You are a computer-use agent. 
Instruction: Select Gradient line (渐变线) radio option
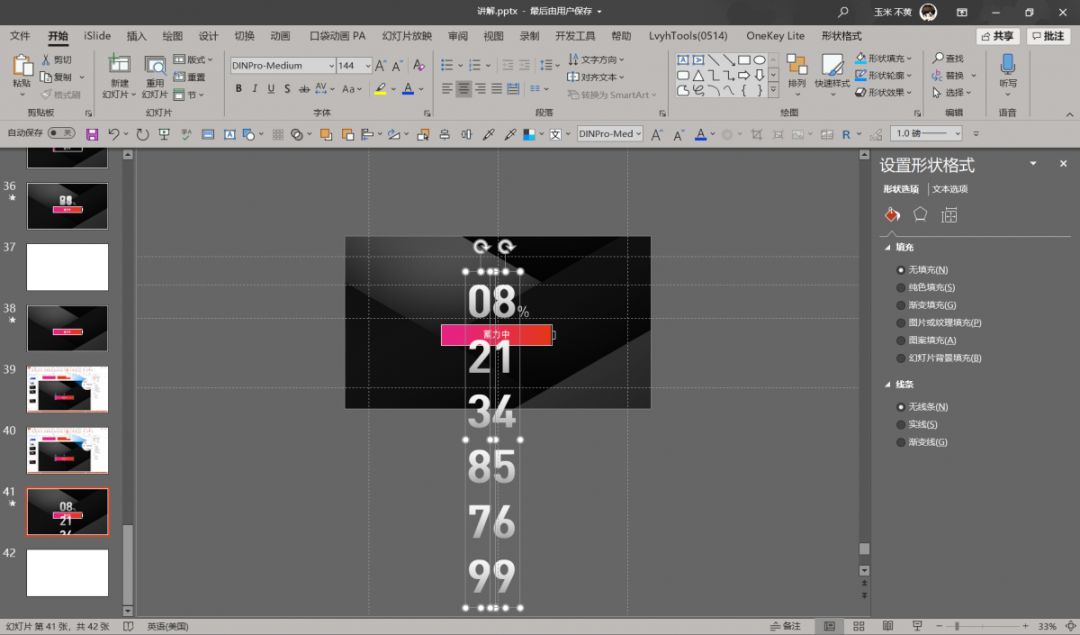pos(900,442)
